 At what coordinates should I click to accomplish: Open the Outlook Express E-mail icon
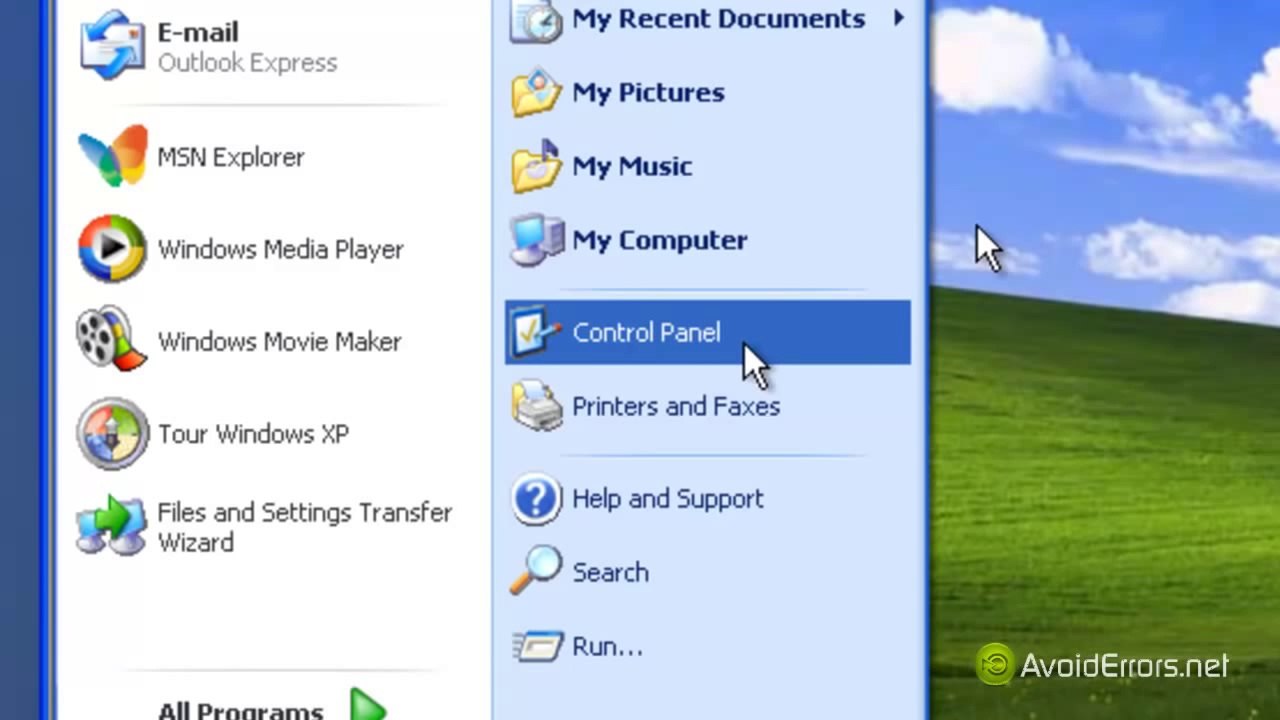pyautogui.click(x=112, y=47)
